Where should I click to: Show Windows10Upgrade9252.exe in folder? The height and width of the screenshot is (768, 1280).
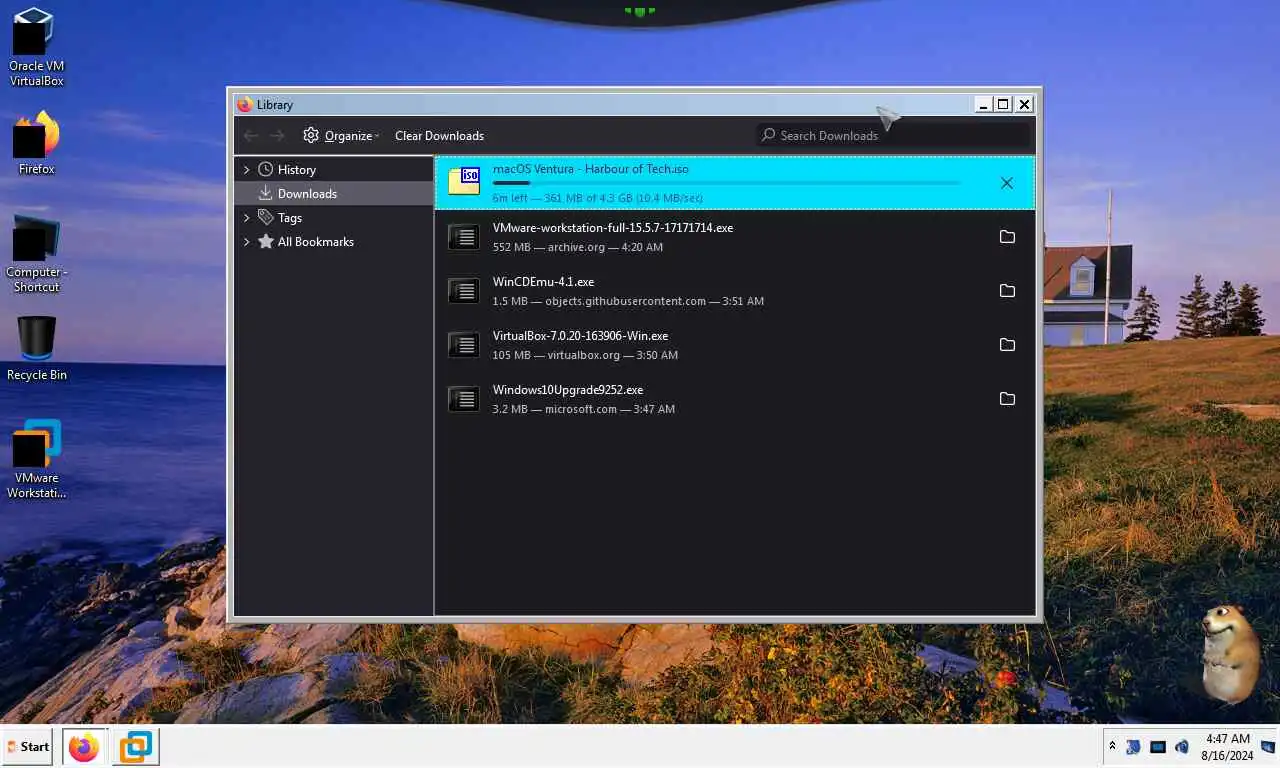point(1007,399)
